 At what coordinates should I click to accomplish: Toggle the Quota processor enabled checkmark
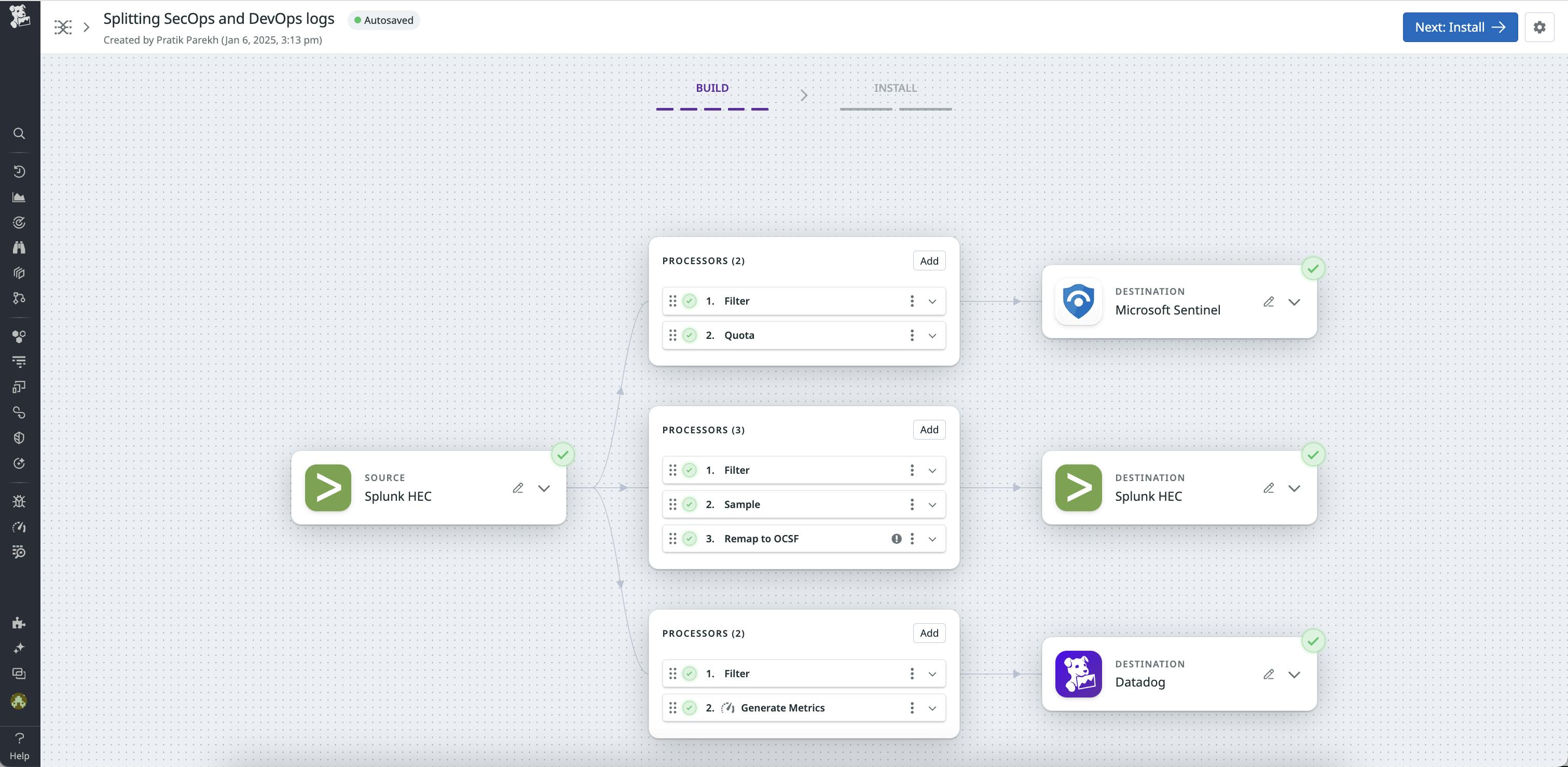click(689, 335)
